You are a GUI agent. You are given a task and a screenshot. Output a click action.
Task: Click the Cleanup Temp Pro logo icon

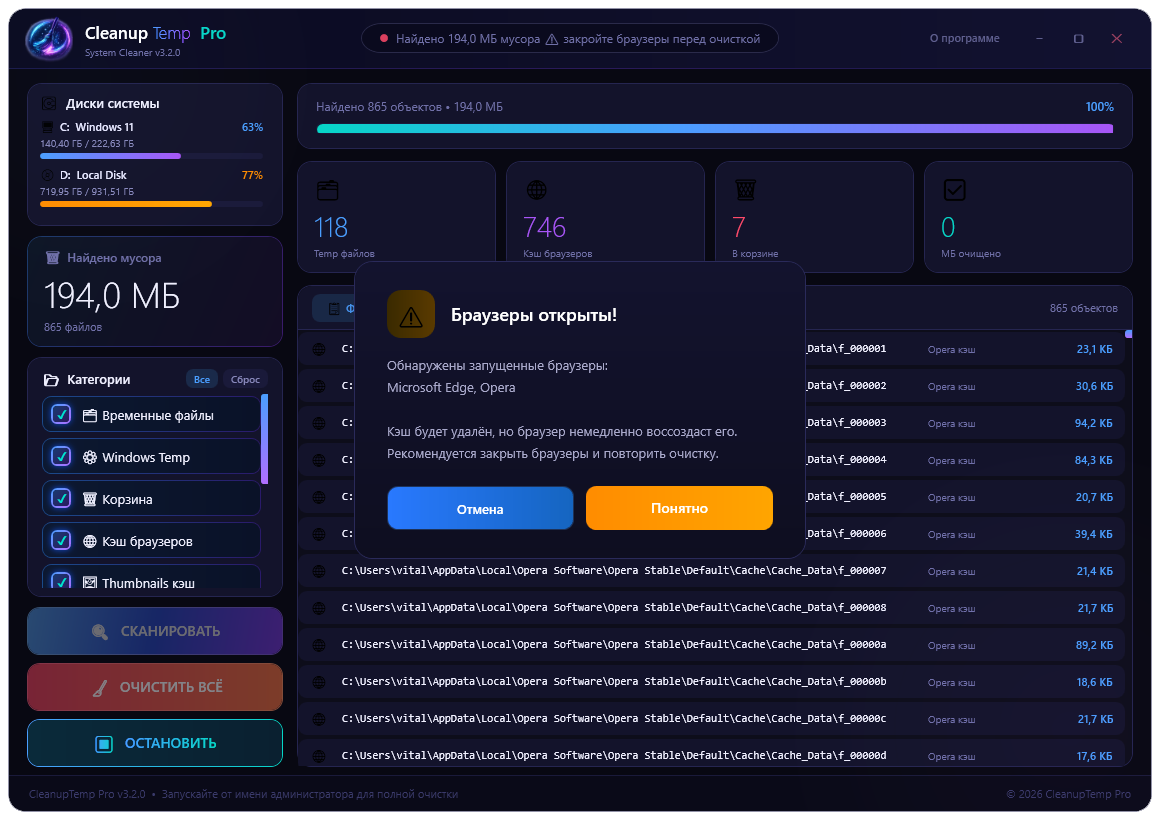49,38
